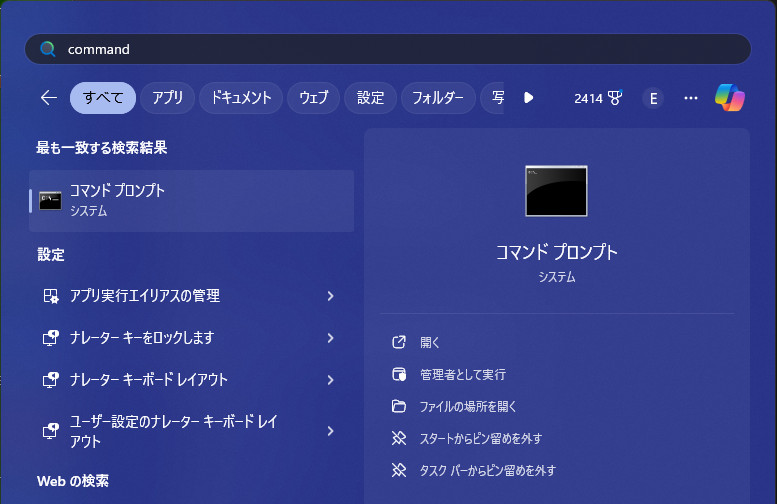Click the unpin icon beside スタートからピン留めを外す
This screenshot has width=777, height=504.
[x=399, y=439]
